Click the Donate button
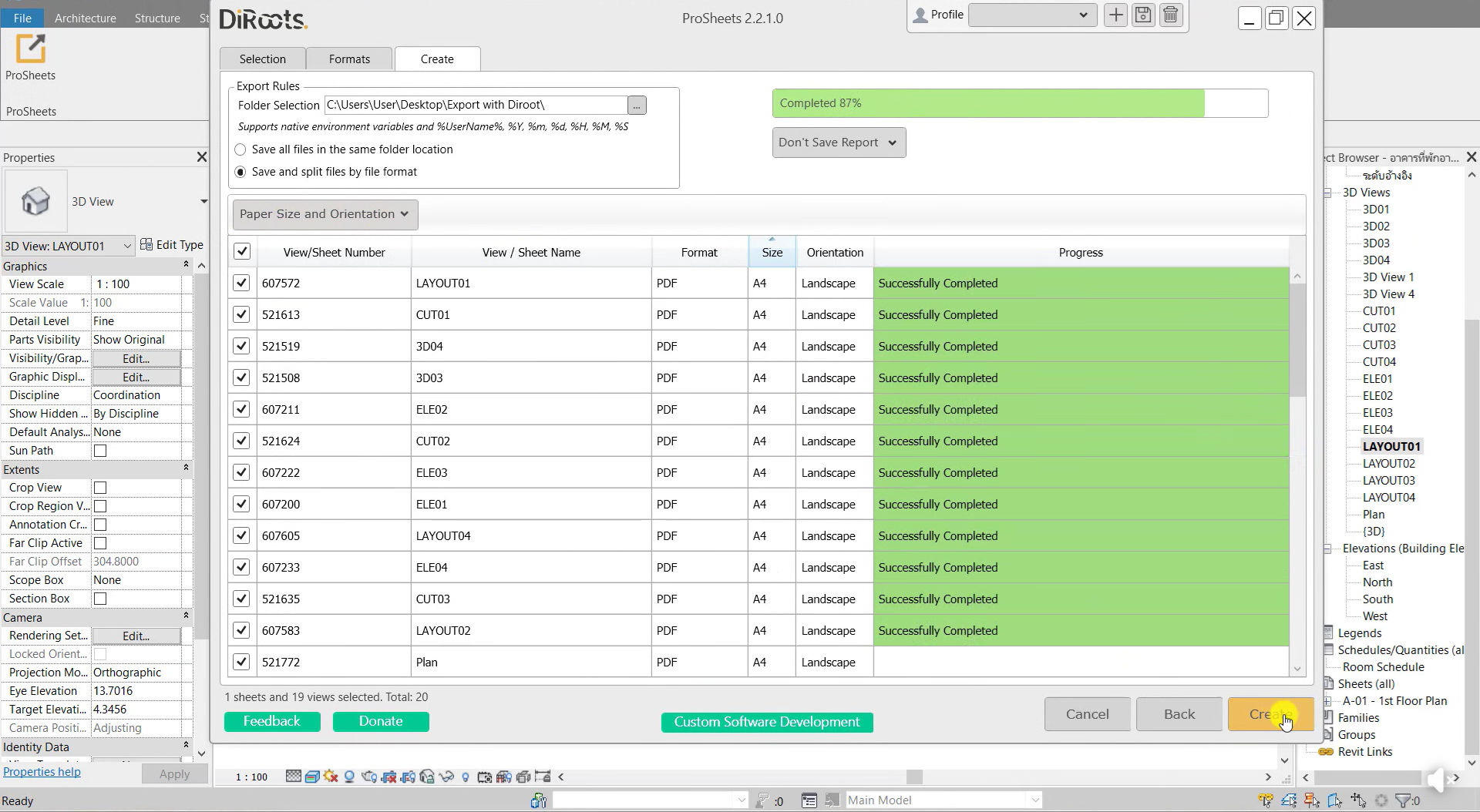Screen dimensions: 1480x812 coord(381,721)
